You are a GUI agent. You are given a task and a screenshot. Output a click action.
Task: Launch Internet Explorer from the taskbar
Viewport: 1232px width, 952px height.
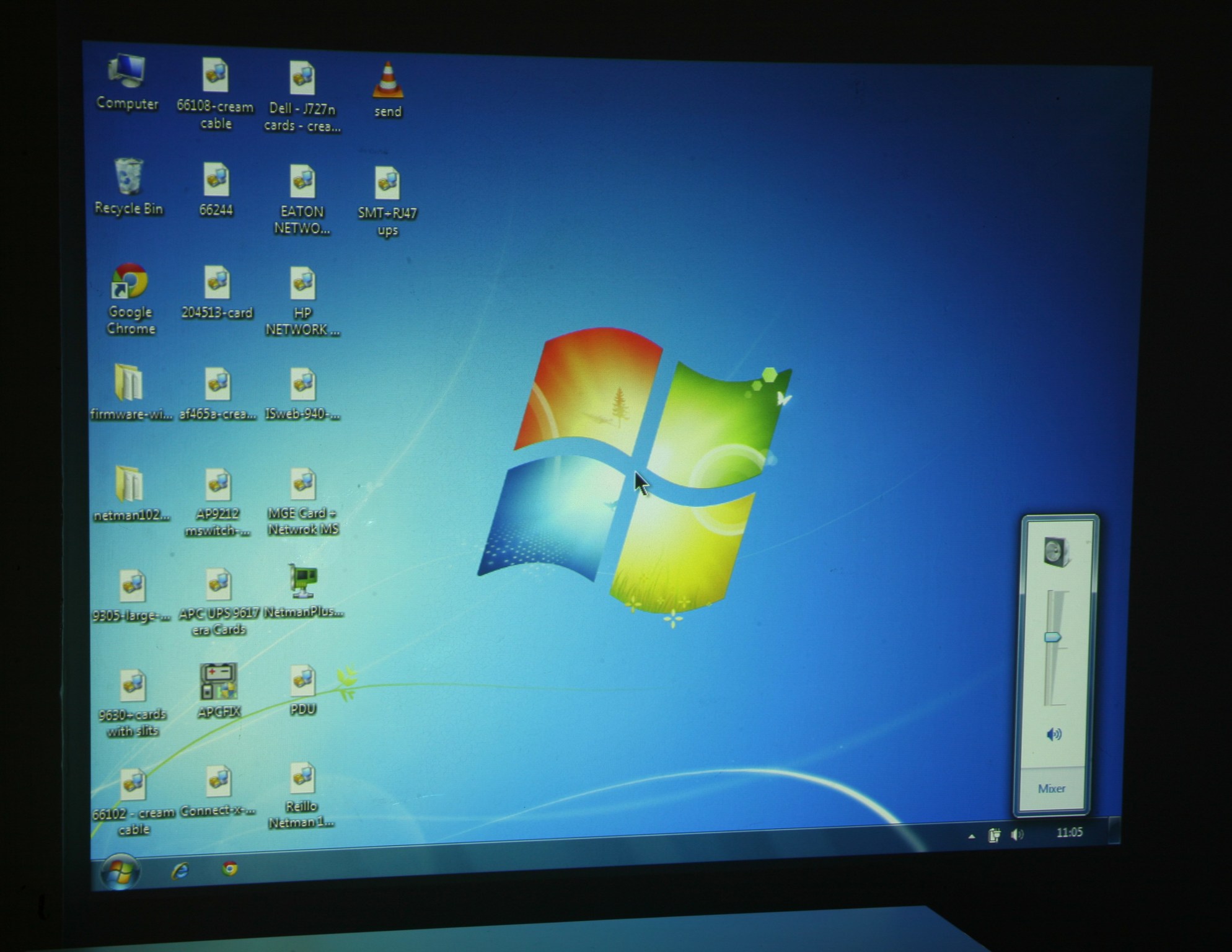tap(180, 870)
